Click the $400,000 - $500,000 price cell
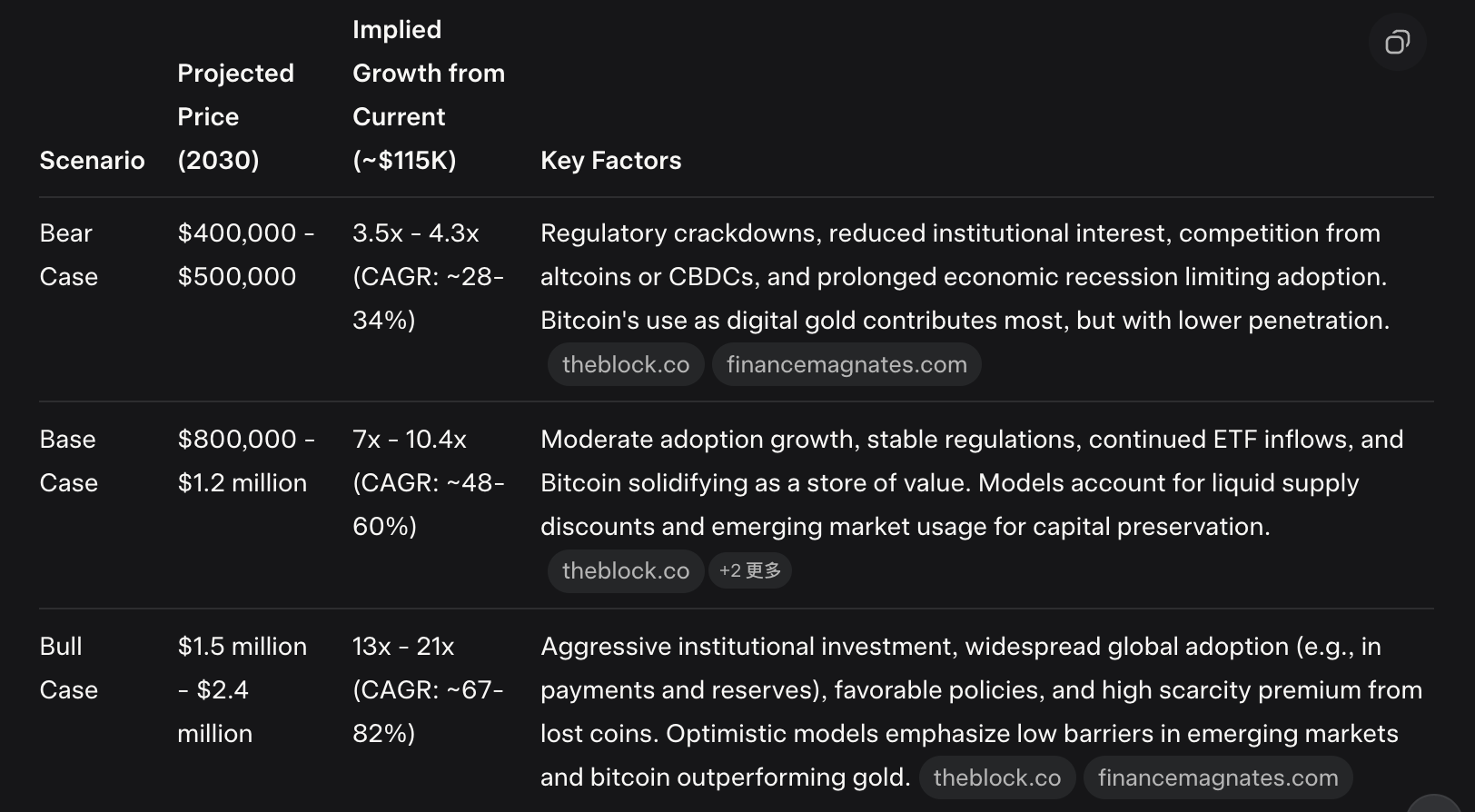 click(x=246, y=254)
